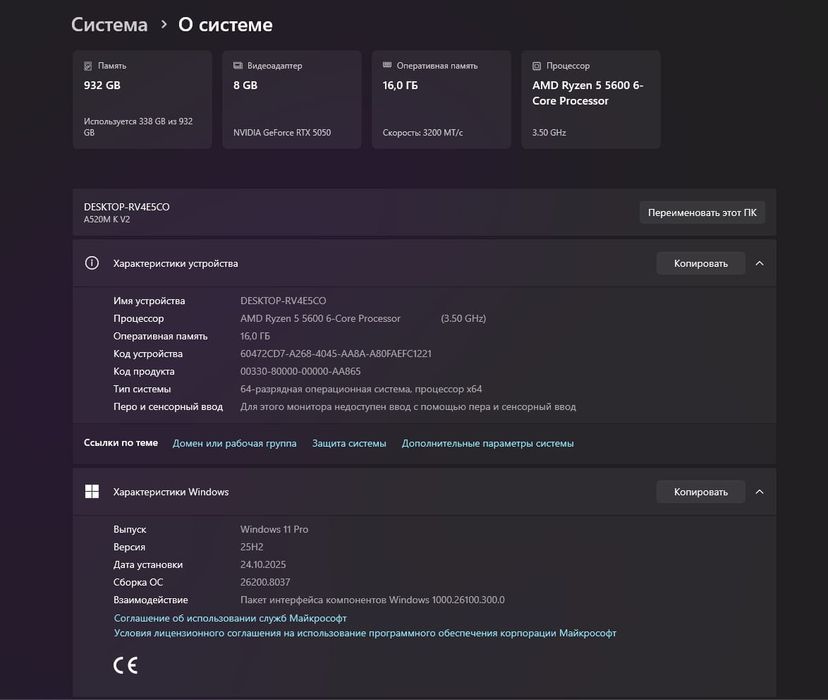
Task: Click the CE certification mark
Action: (x=126, y=665)
